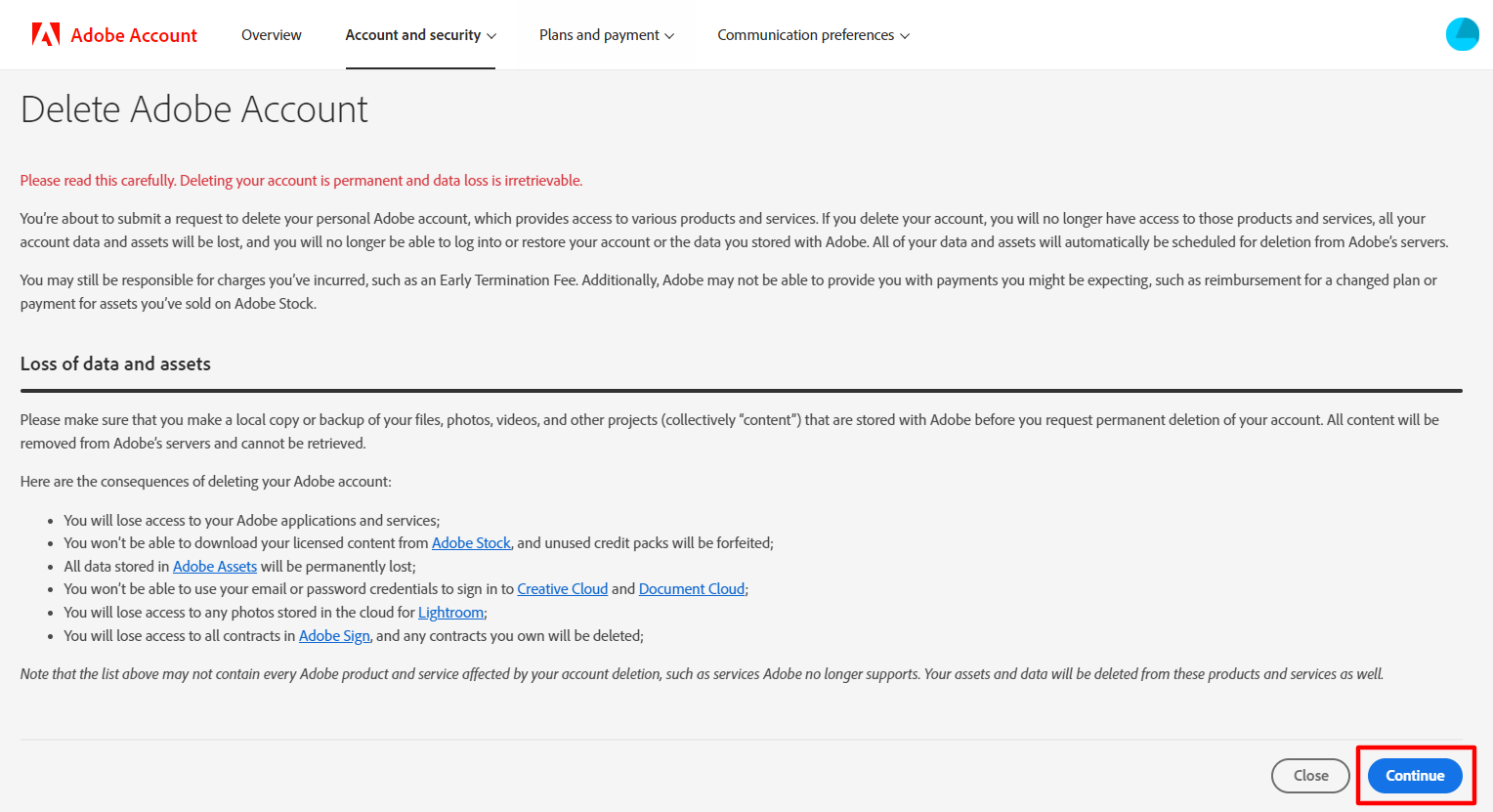Screen dimensions: 1493x812
Task: Click the Adobe Account brand text
Action: (x=134, y=35)
